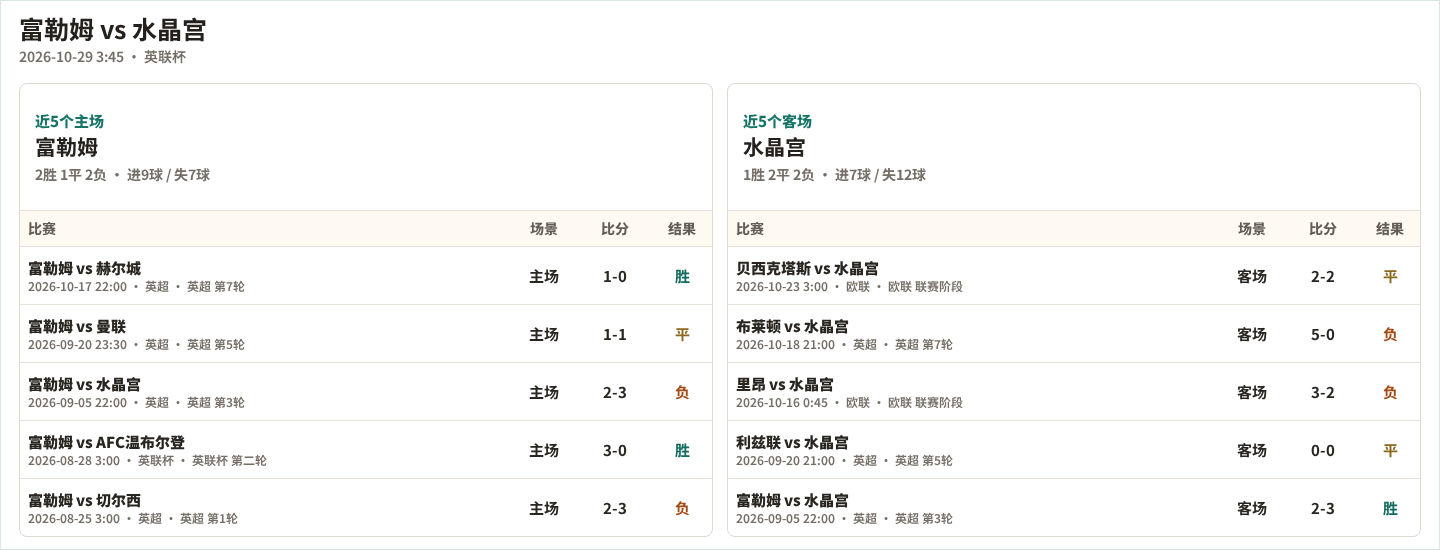
Task: Click 比分 column header in 近5个客场 table
Action: 1323,229
